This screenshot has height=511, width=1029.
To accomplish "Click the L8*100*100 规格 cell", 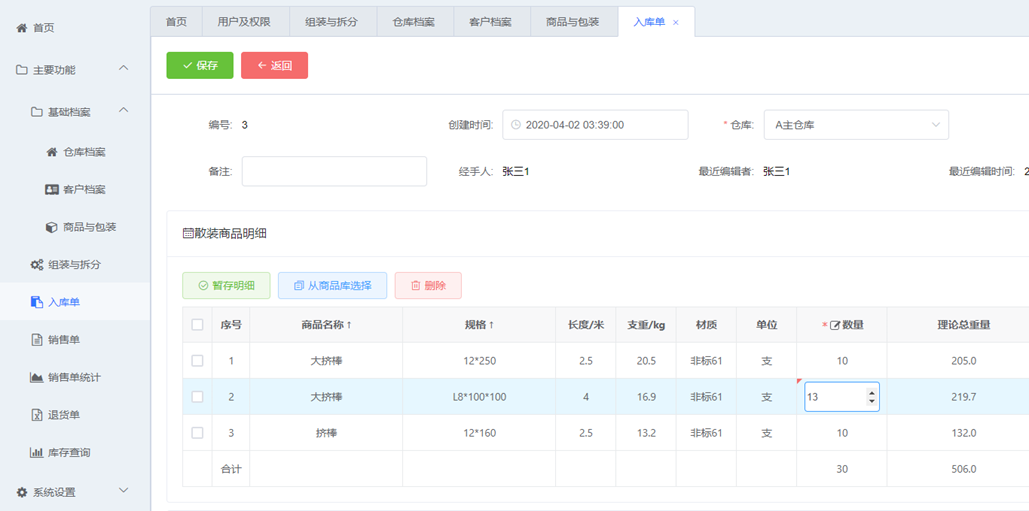I will [479, 397].
